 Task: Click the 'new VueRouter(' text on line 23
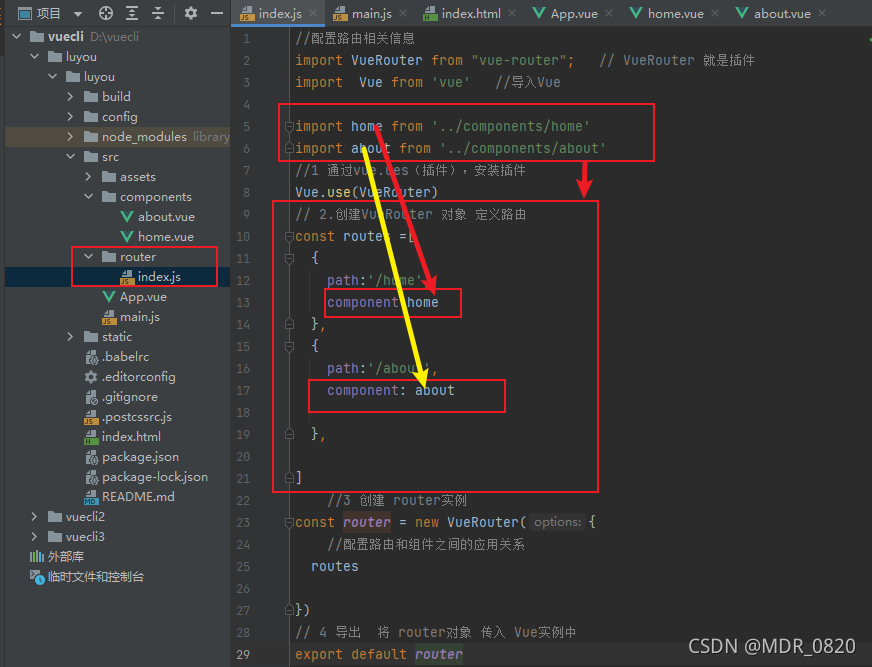tap(470, 522)
